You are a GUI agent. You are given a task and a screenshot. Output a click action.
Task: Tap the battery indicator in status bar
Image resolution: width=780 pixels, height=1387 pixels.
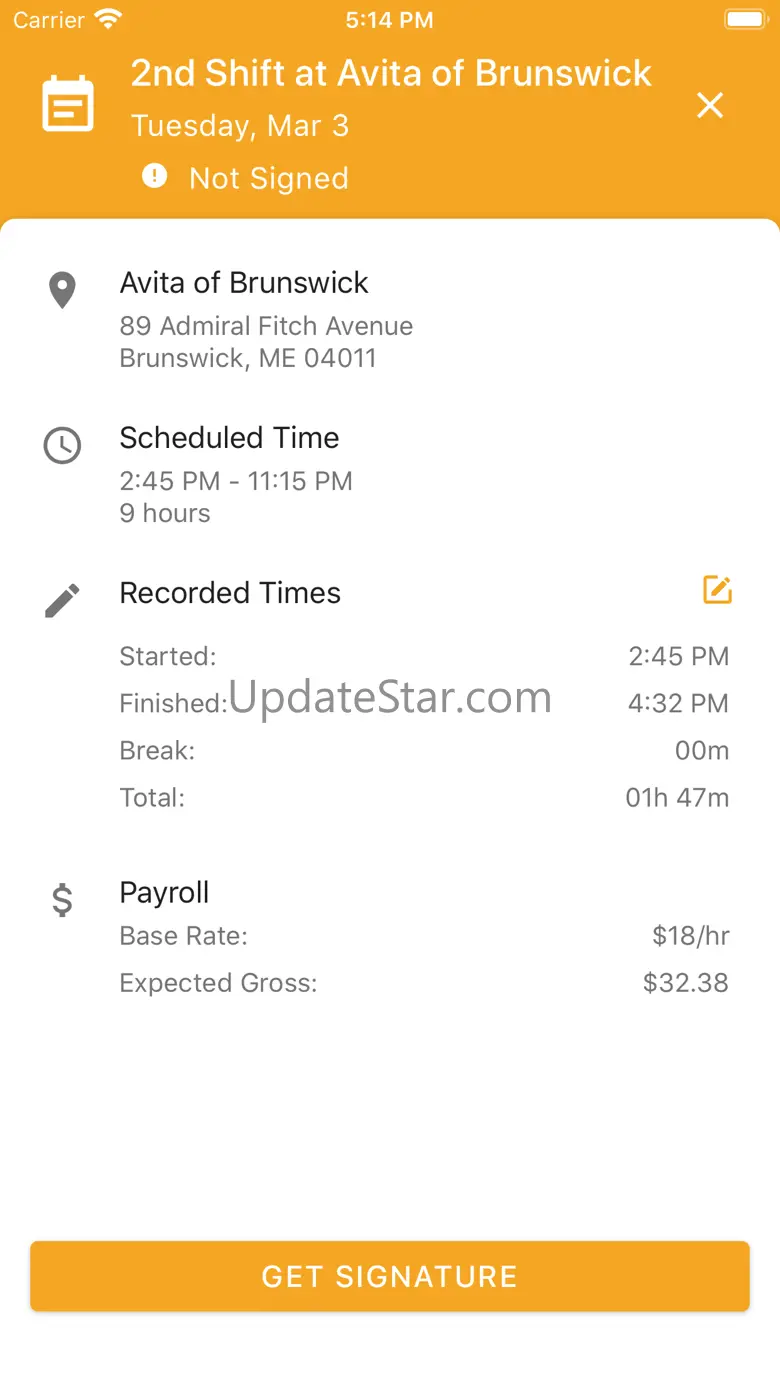pyautogui.click(x=744, y=19)
